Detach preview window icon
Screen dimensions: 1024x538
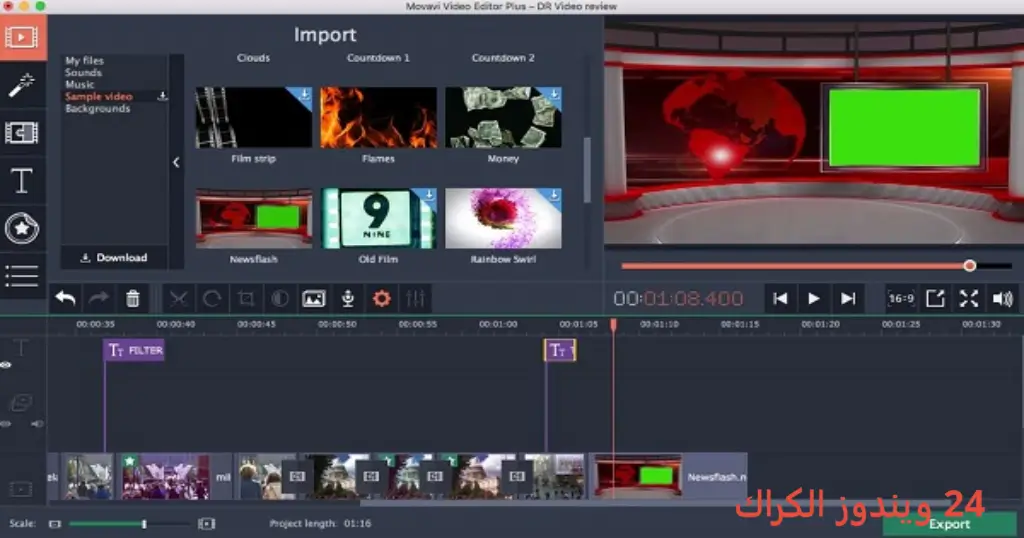pos(935,298)
